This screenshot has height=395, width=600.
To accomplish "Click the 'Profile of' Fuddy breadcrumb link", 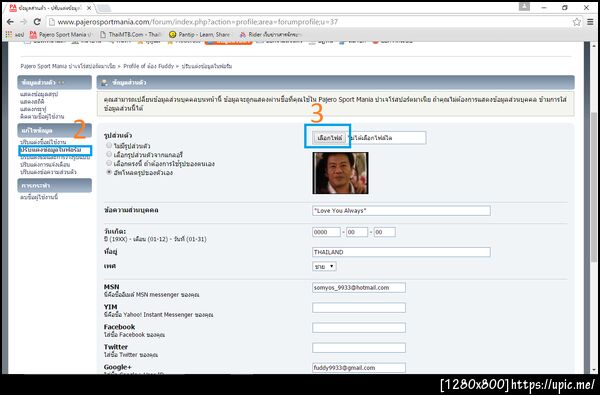I will (148, 66).
